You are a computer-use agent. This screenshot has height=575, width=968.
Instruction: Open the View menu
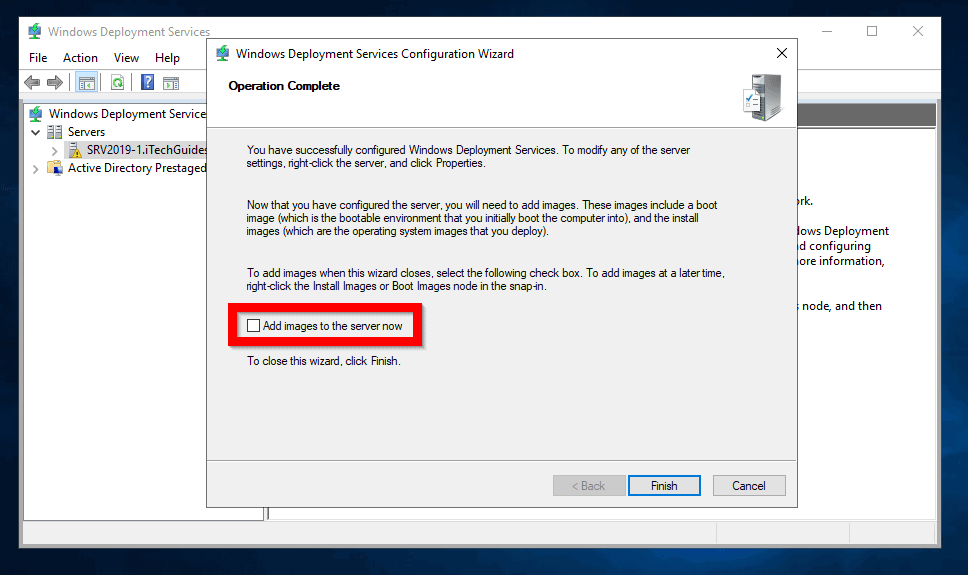click(126, 58)
